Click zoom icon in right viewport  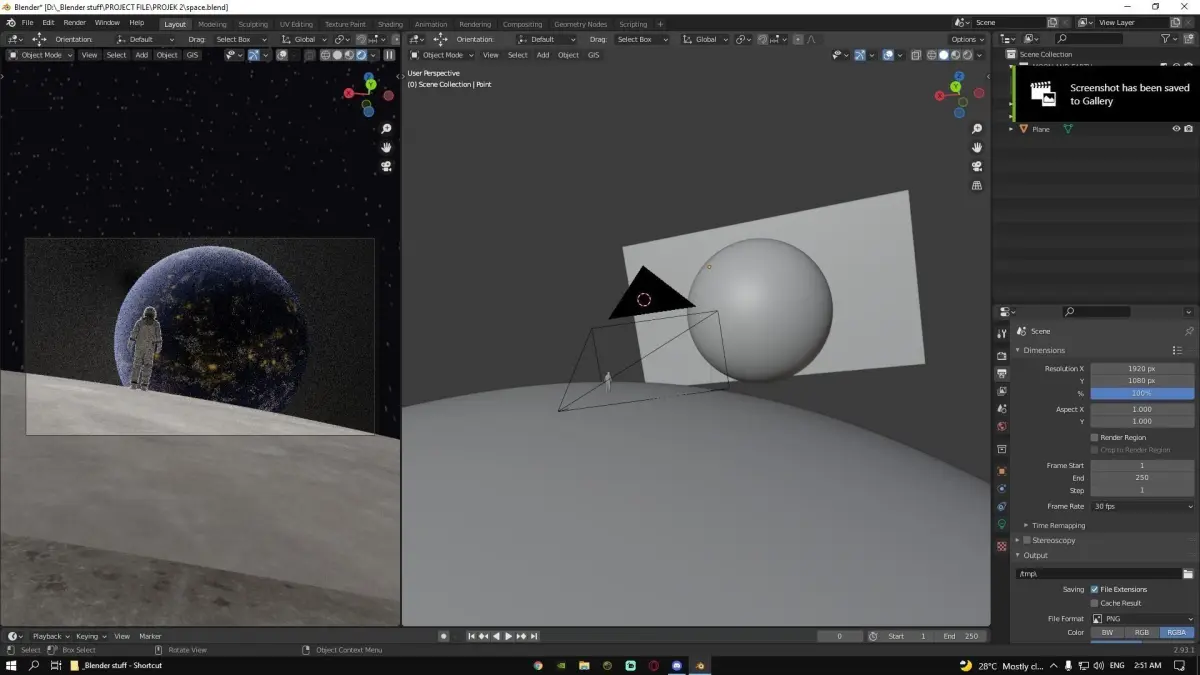click(977, 129)
